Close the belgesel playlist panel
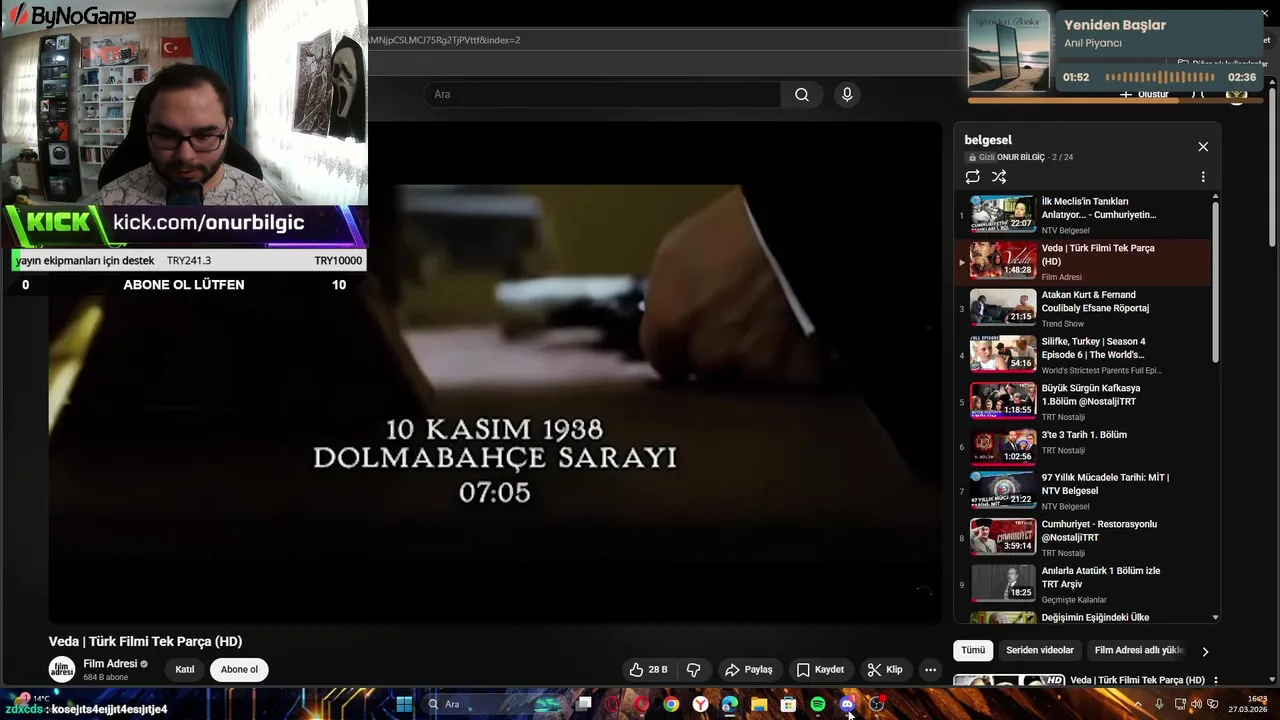 pos(1203,147)
